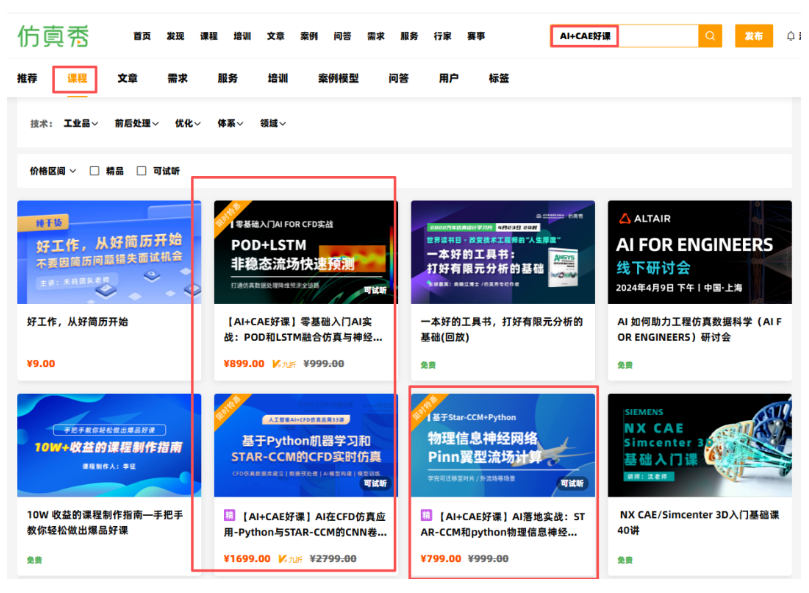Switch to the 问答 tab
This screenshot has height=593, width=809.
pos(398,78)
